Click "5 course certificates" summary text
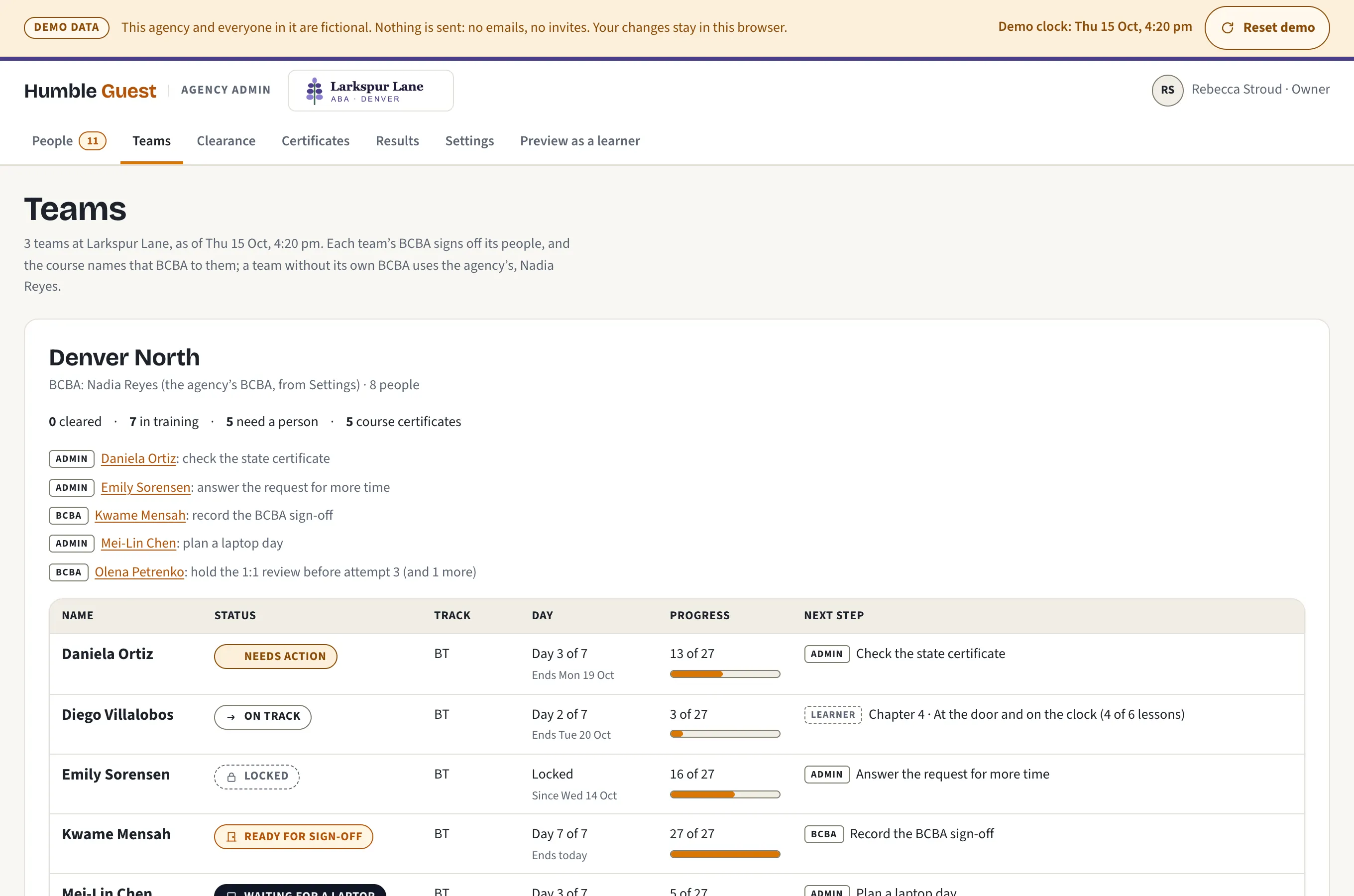Image resolution: width=1354 pixels, height=896 pixels. tap(403, 422)
